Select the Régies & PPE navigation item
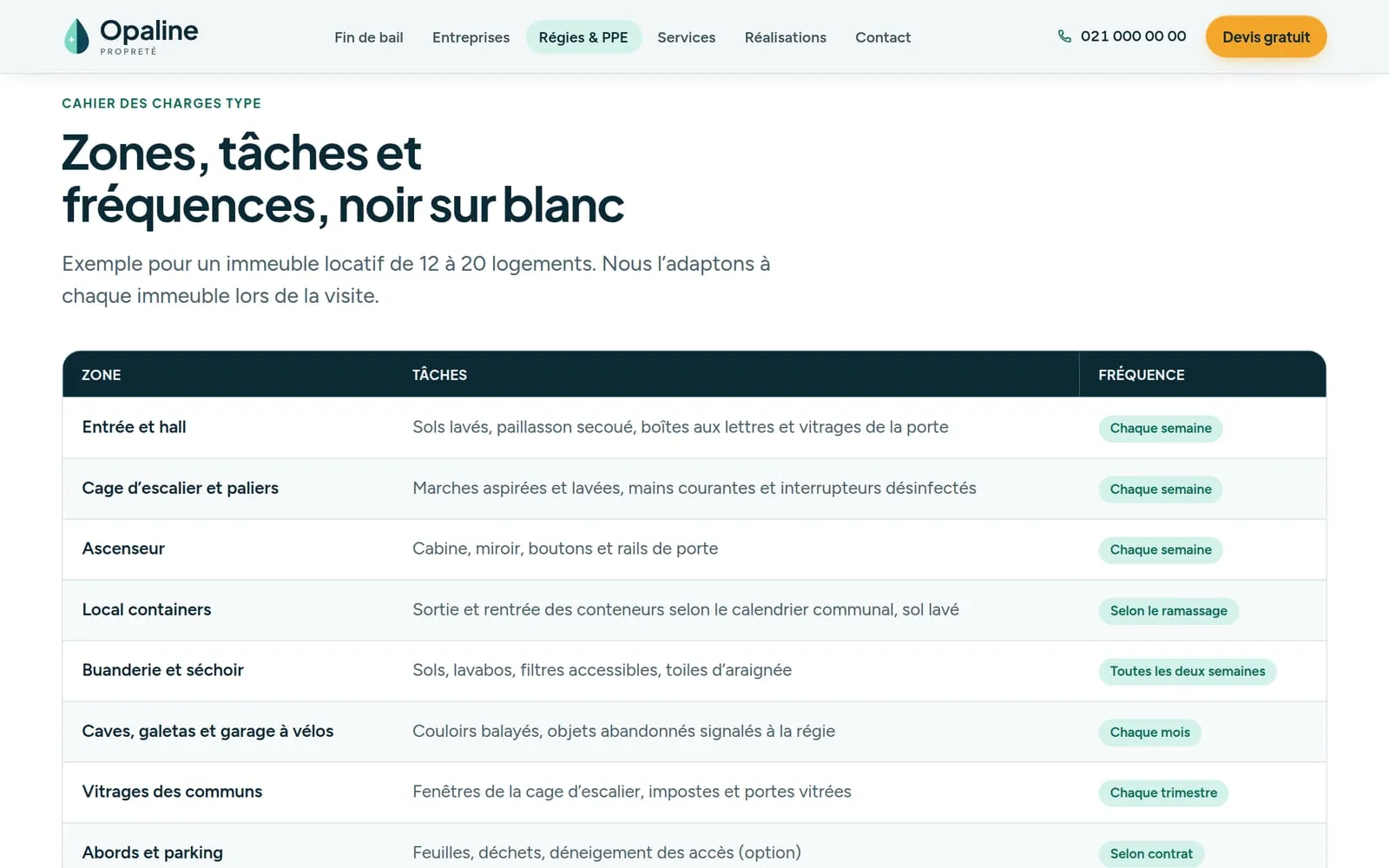Image resolution: width=1389 pixels, height=868 pixels. pos(583,37)
